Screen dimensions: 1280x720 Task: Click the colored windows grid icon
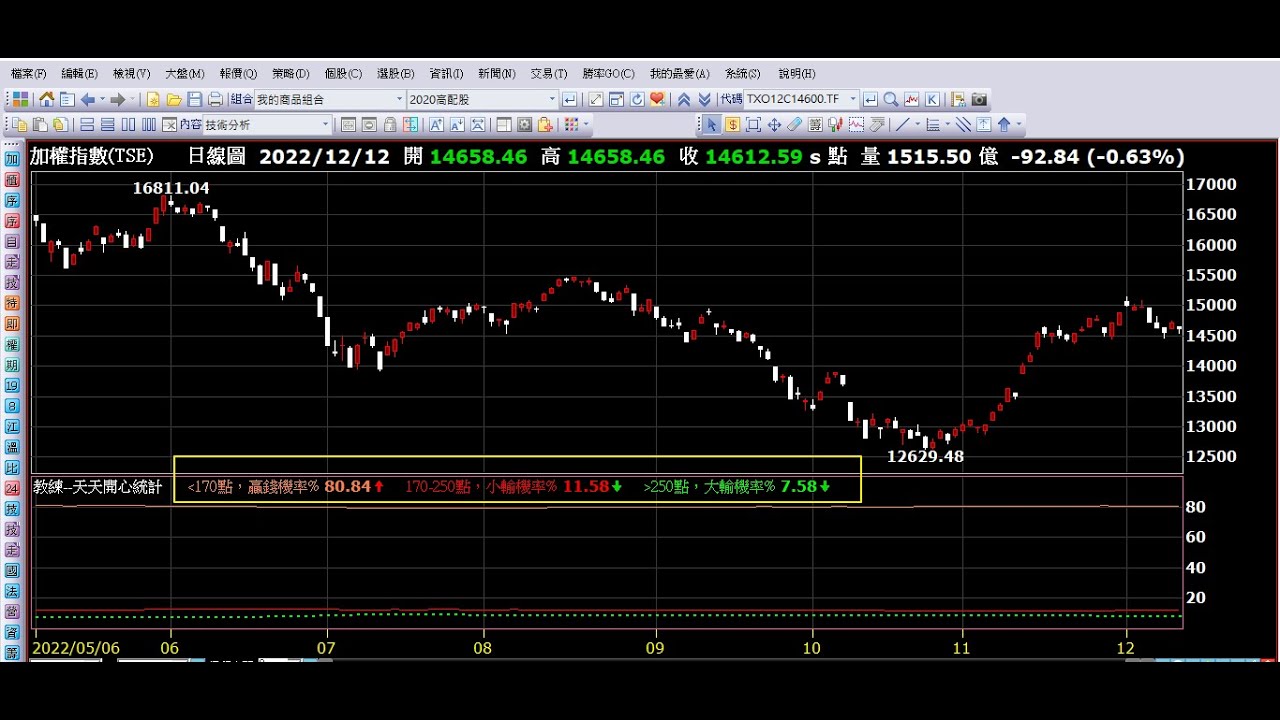click(x=20, y=99)
